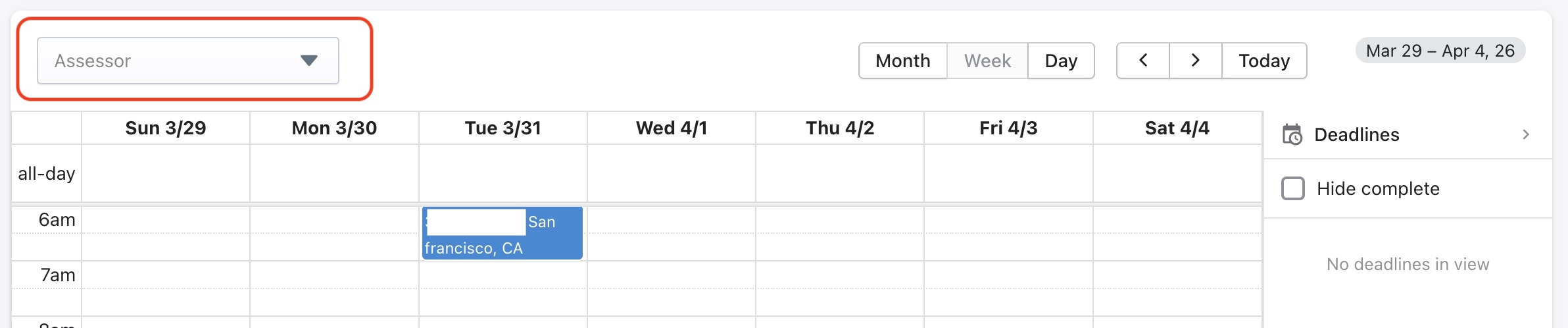1568x328 pixels.
Task: Switch to Month view
Action: [902, 61]
